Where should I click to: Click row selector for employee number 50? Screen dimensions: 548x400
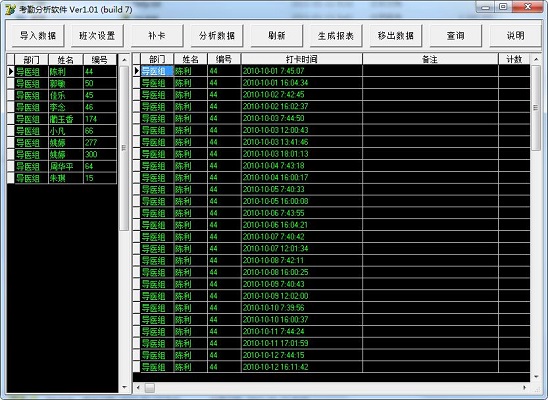[10, 83]
